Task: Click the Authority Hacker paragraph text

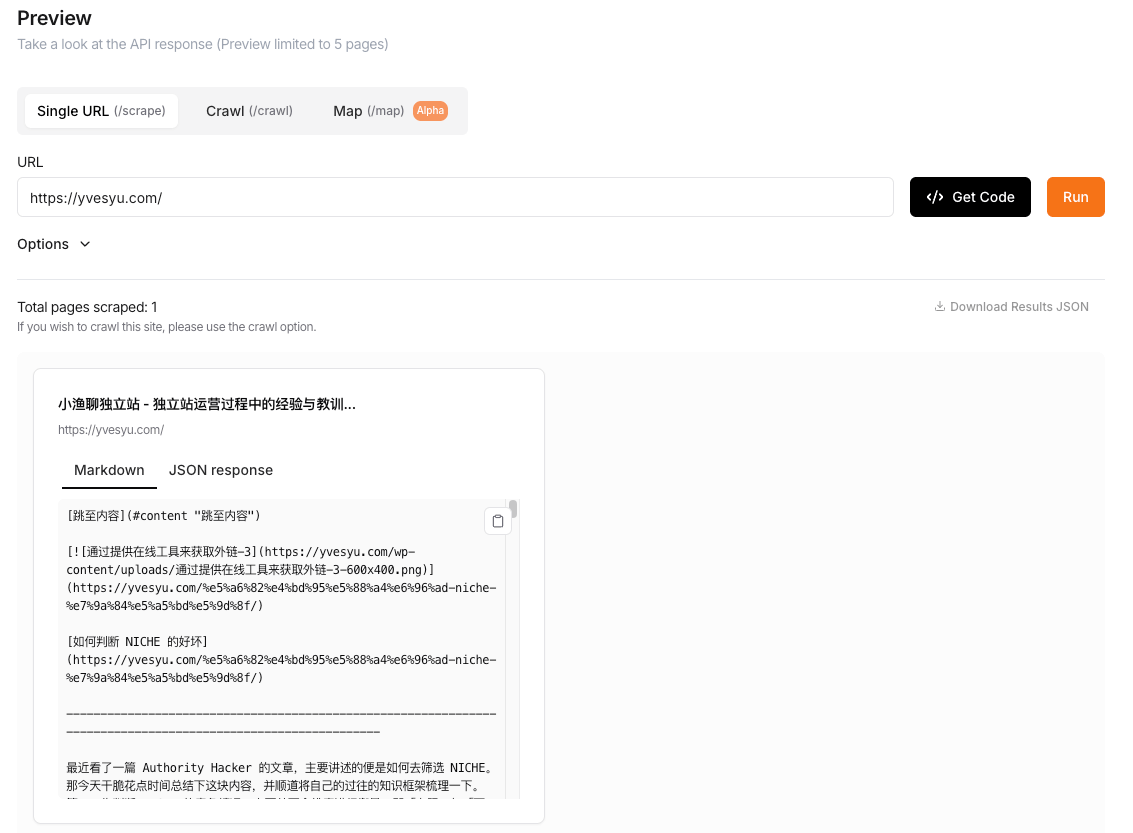Action: [x=280, y=777]
